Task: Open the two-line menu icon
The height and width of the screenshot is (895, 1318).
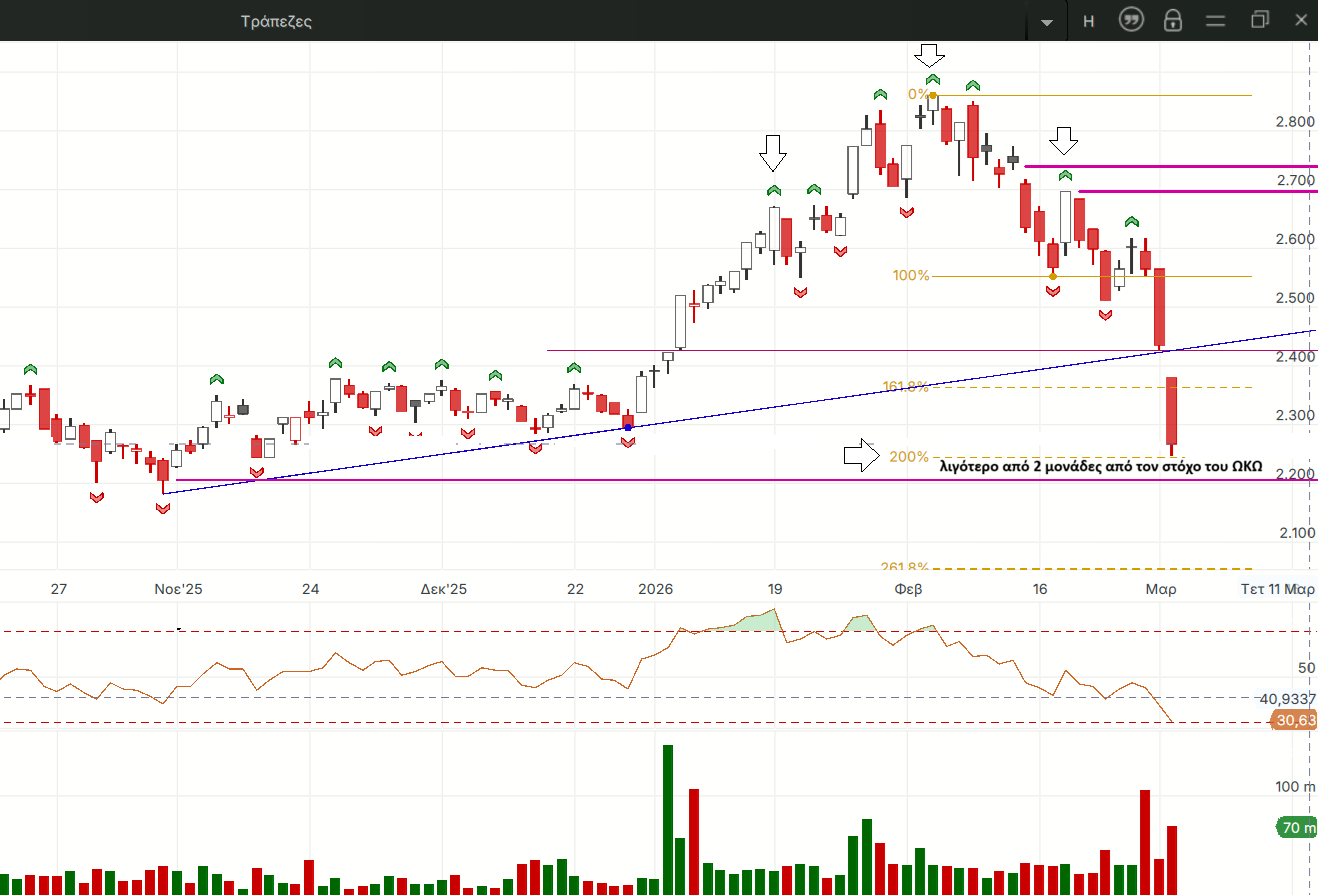Action: tap(1216, 21)
